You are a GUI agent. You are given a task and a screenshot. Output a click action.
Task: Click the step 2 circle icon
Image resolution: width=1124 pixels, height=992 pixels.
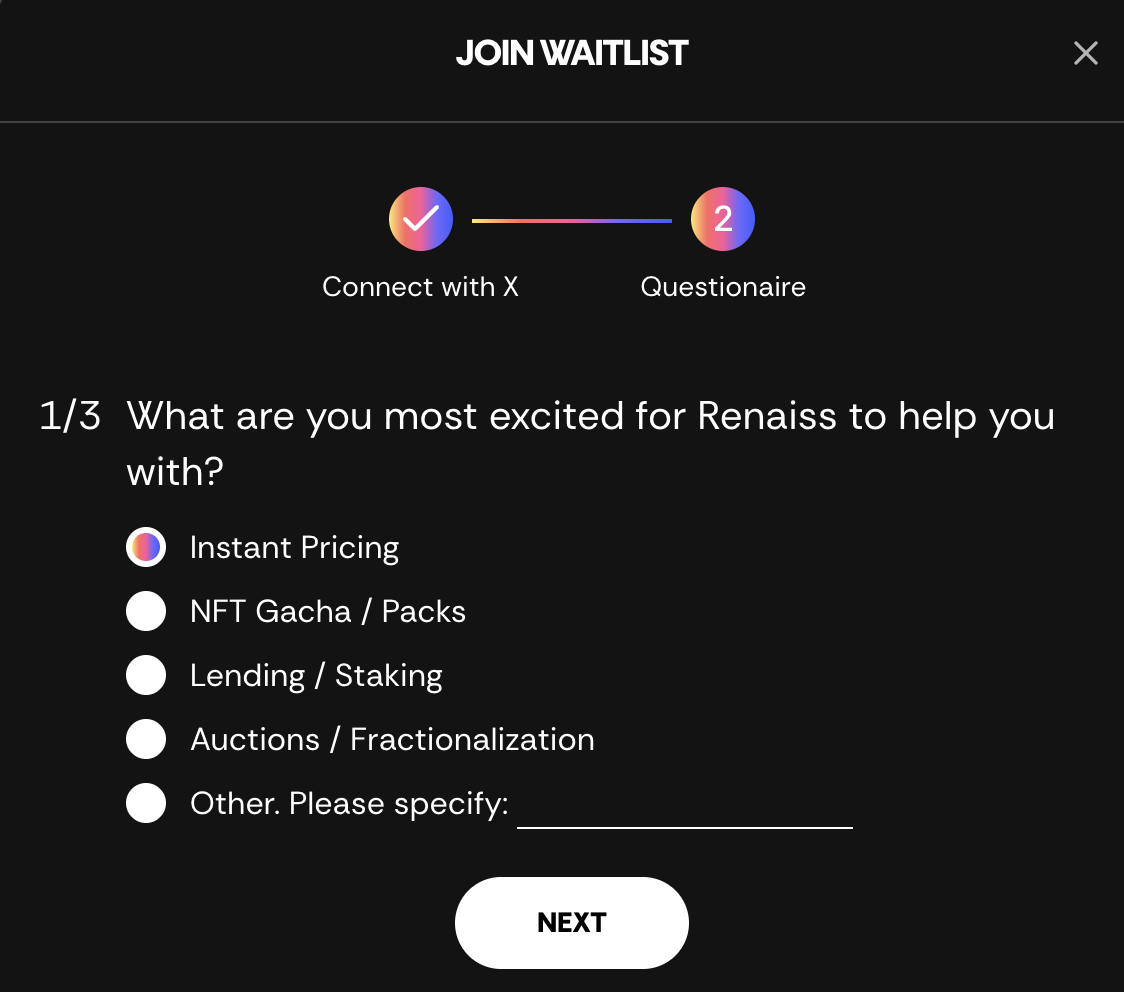pos(722,219)
